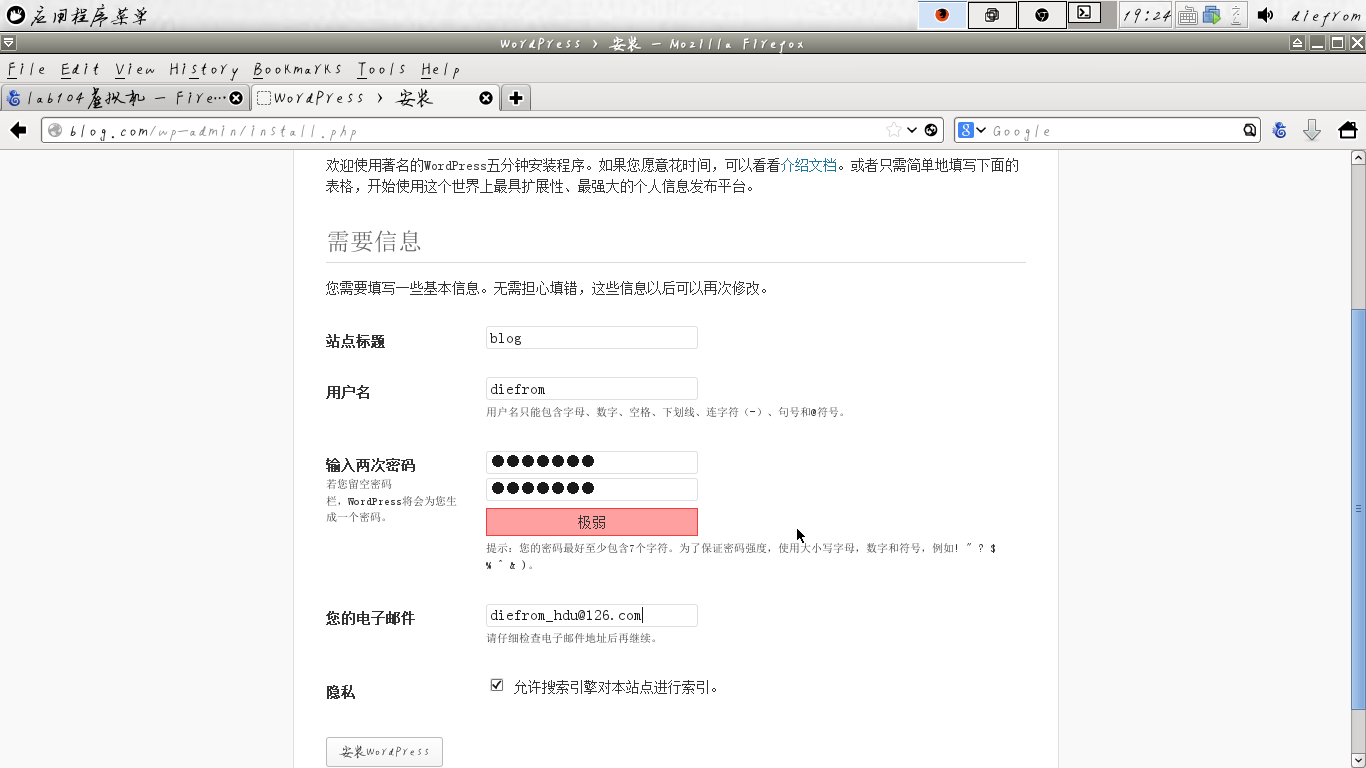
Task: Open the applications menu in the panel
Action: tap(78, 15)
